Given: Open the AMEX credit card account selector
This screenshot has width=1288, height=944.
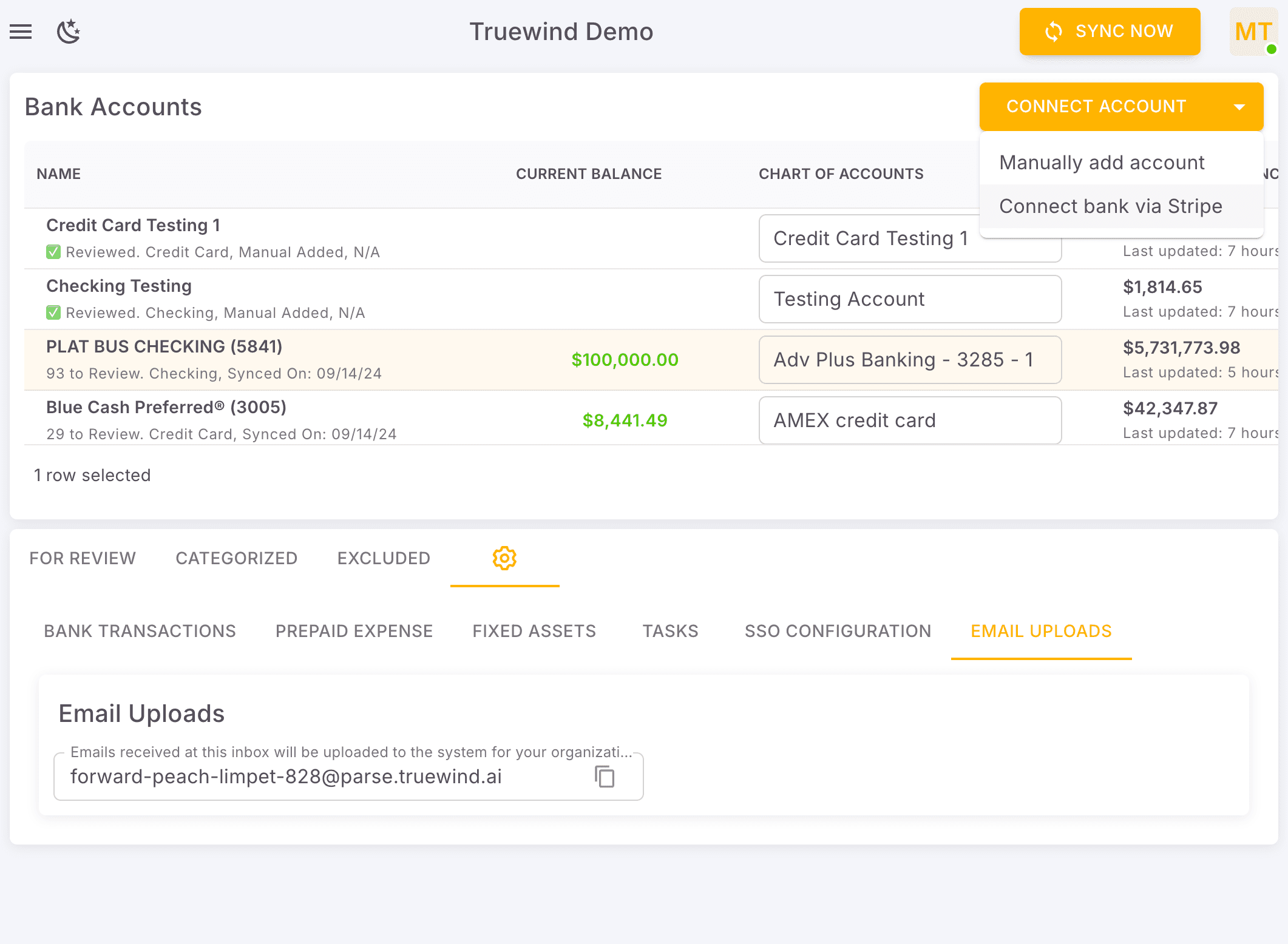Looking at the screenshot, I should pyautogui.click(x=909, y=420).
